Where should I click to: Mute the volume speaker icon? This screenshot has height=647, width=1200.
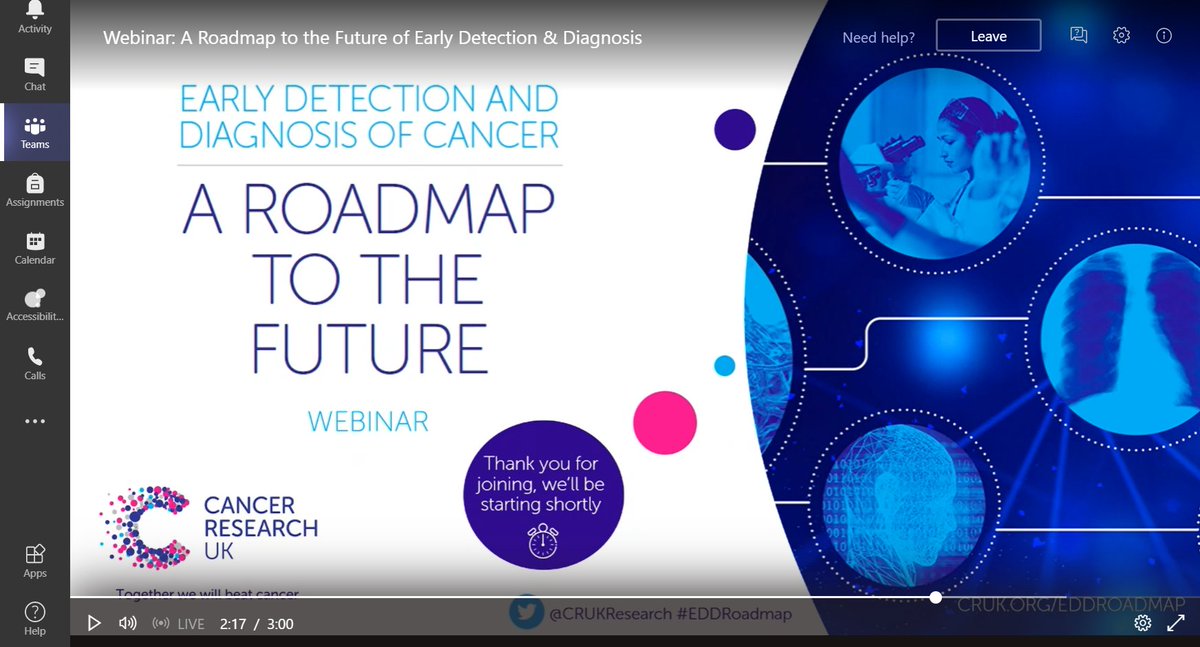point(127,623)
